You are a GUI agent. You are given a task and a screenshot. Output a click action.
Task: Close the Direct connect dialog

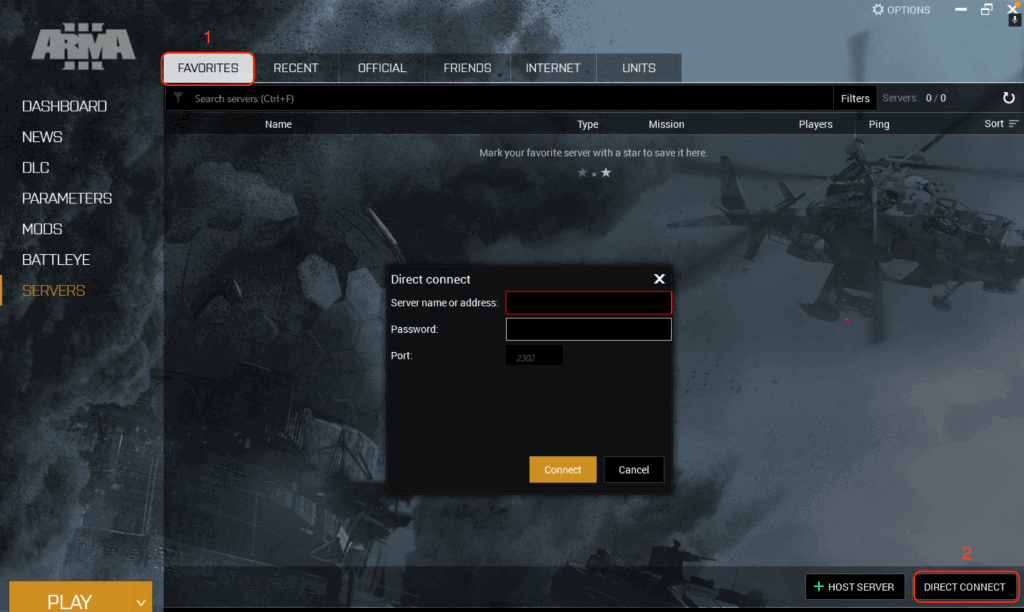(659, 279)
